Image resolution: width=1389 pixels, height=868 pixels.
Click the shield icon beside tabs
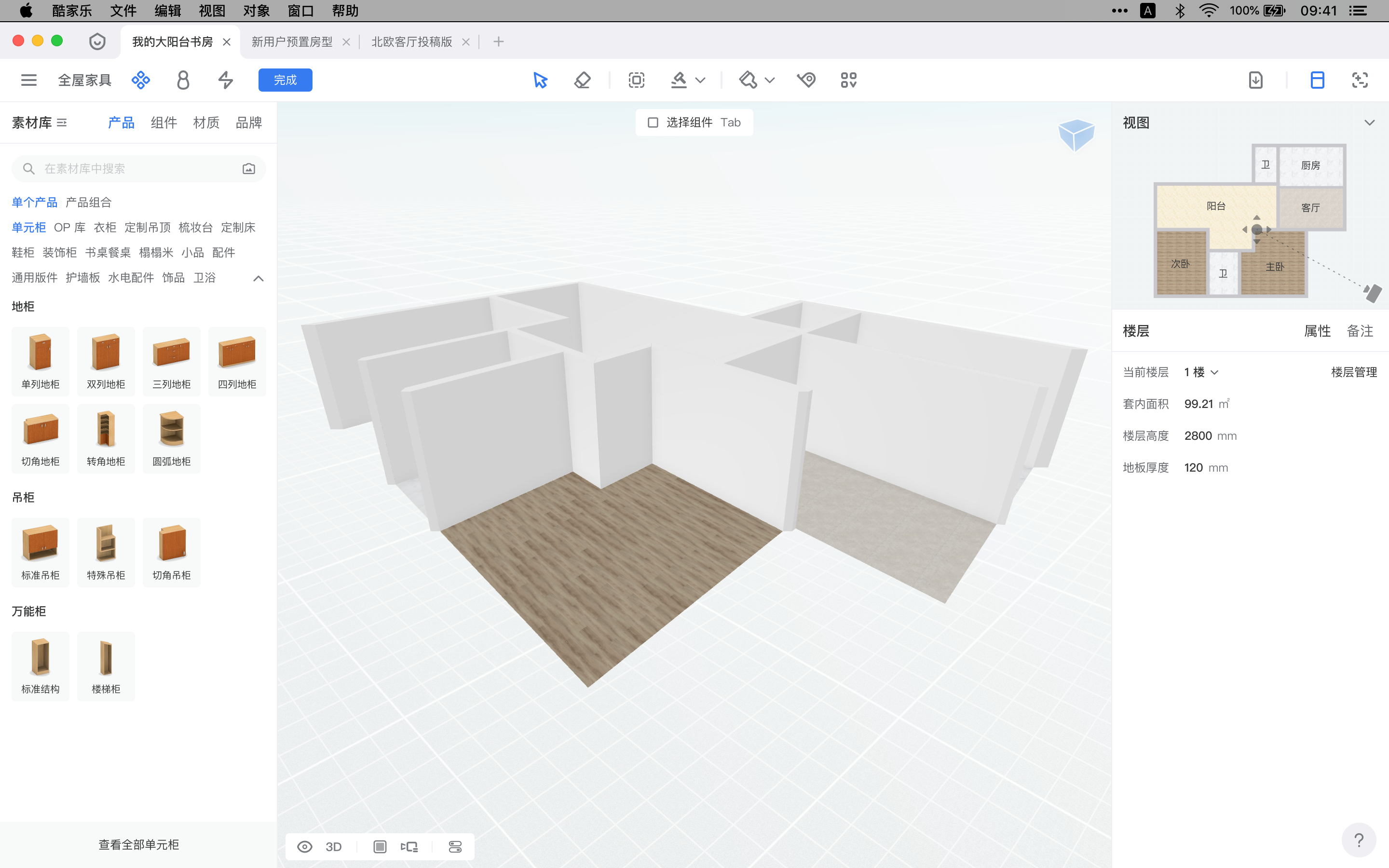(97, 41)
